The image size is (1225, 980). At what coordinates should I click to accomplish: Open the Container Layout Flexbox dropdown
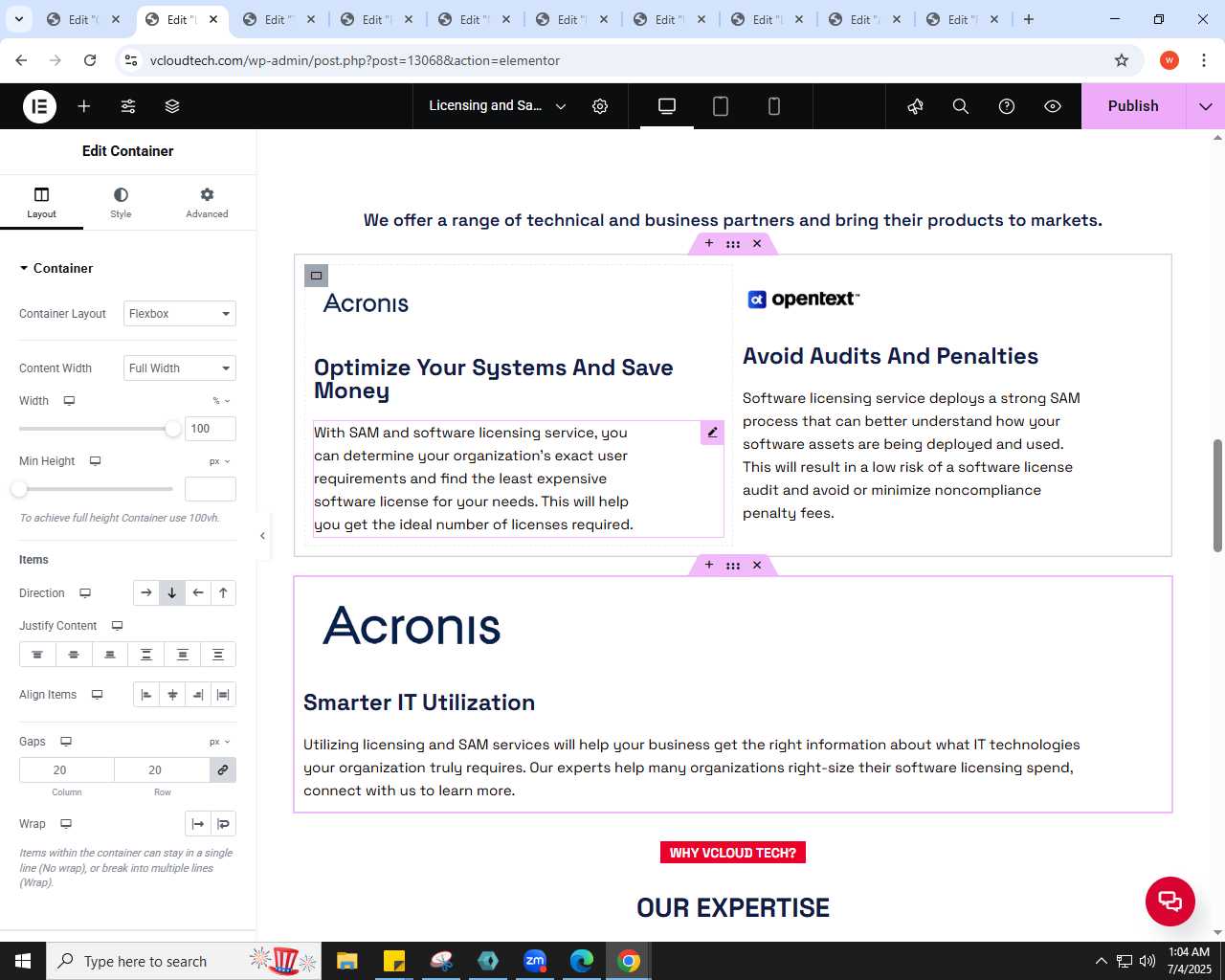pos(180,314)
